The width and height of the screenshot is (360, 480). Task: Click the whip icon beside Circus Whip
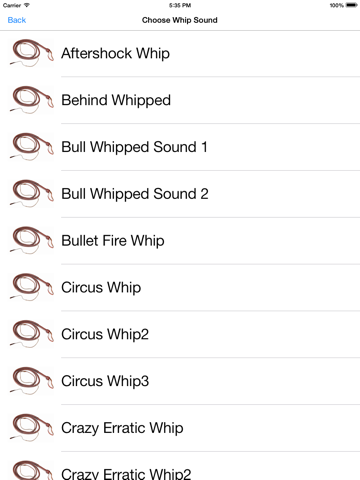[x=31, y=287]
